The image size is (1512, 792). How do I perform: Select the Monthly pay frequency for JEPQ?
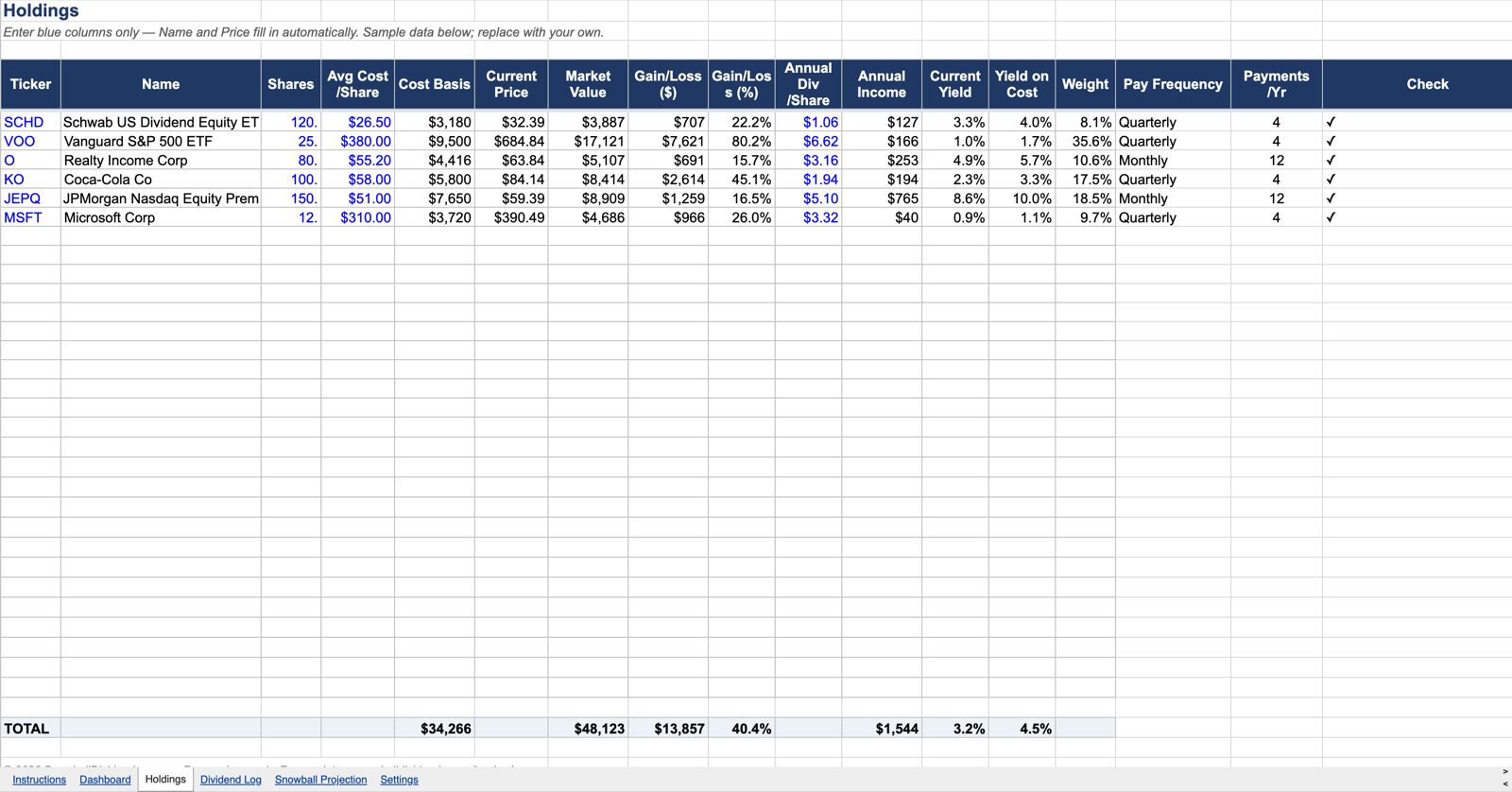(1173, 198)
